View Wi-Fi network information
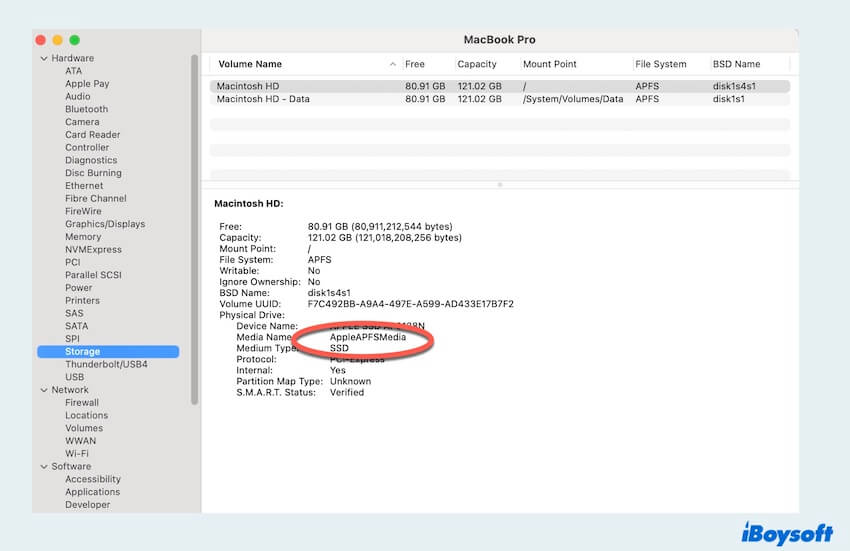 click(x=77, y=453)
